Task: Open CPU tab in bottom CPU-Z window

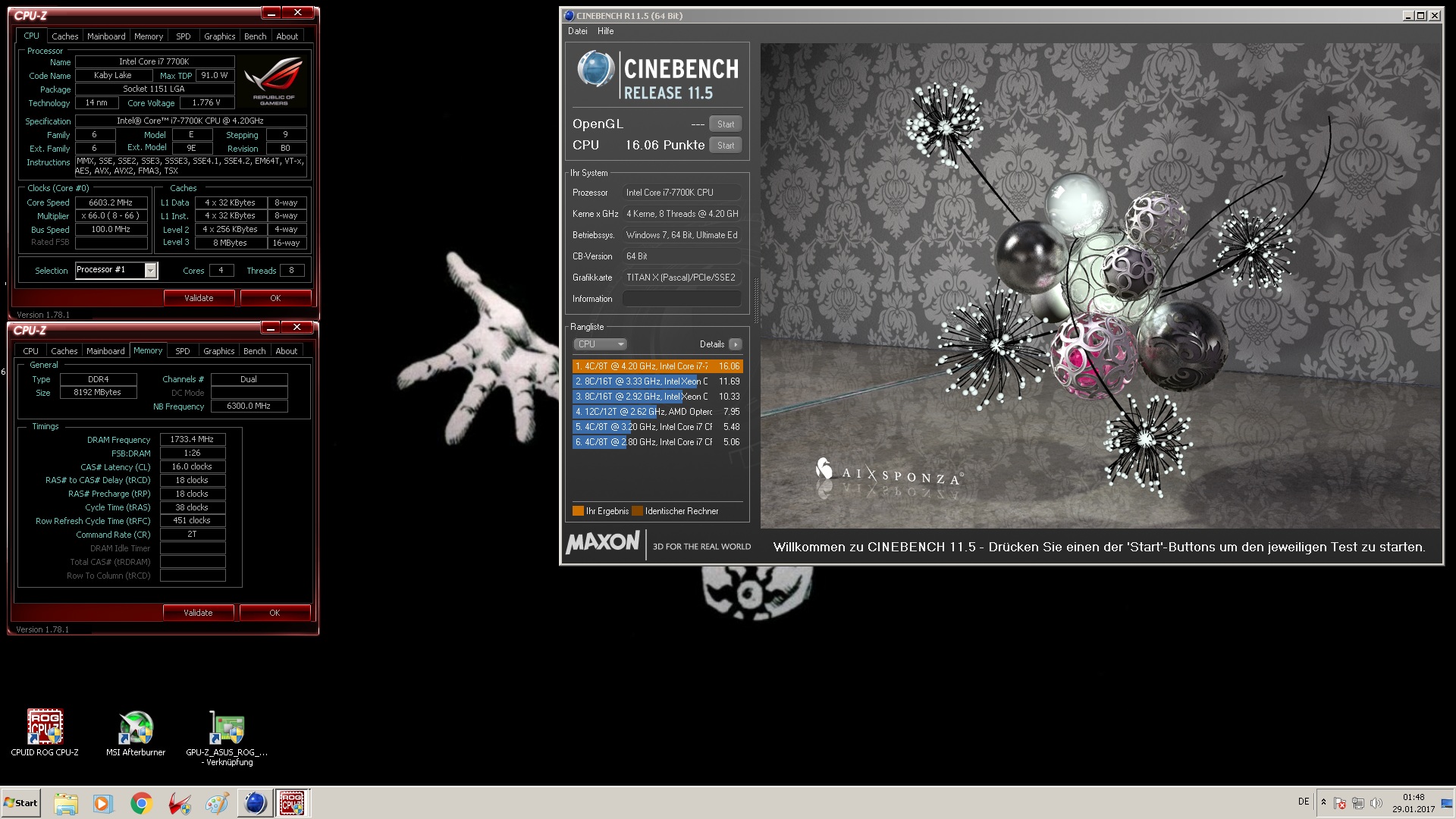Action: pyautogui.click(x=30, y=351)
